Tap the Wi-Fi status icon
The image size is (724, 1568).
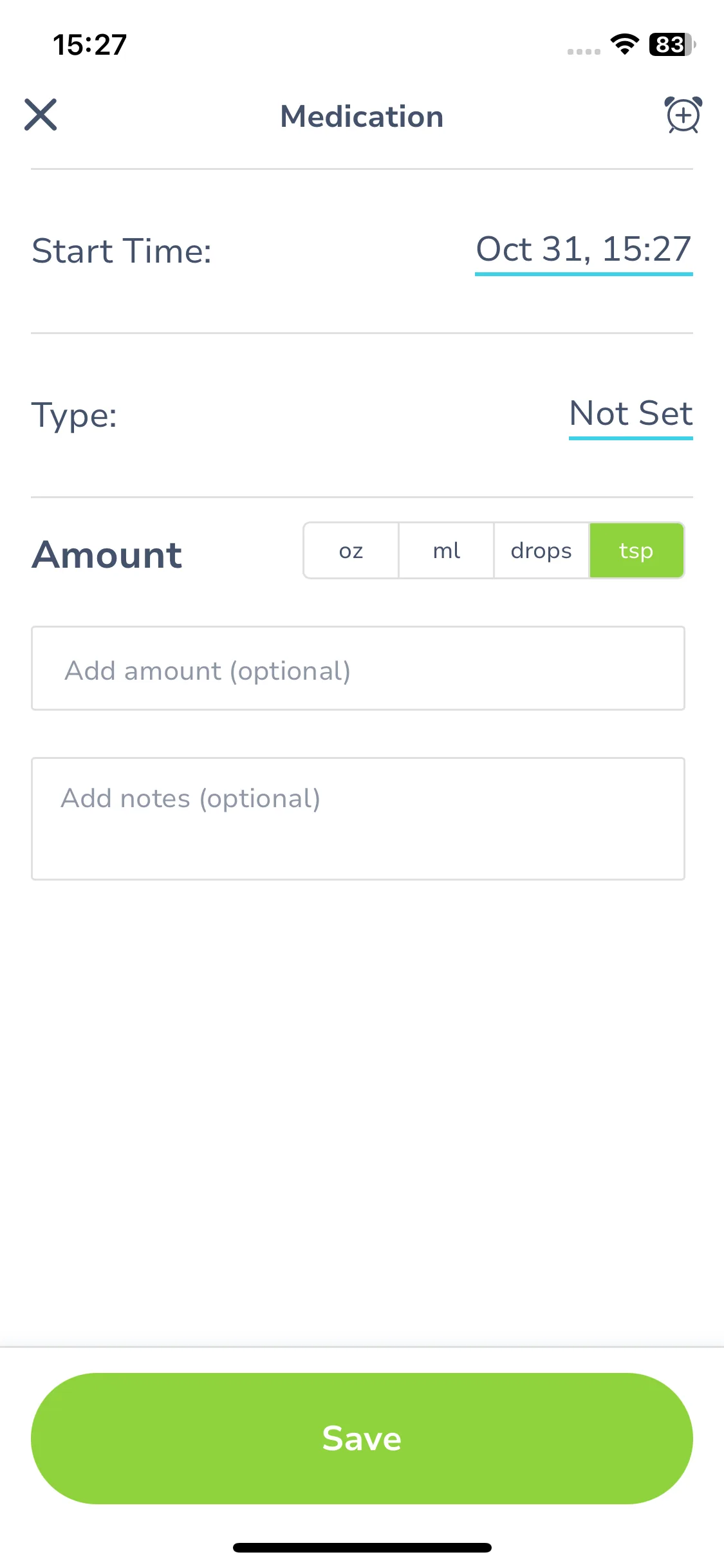(624, 44)
